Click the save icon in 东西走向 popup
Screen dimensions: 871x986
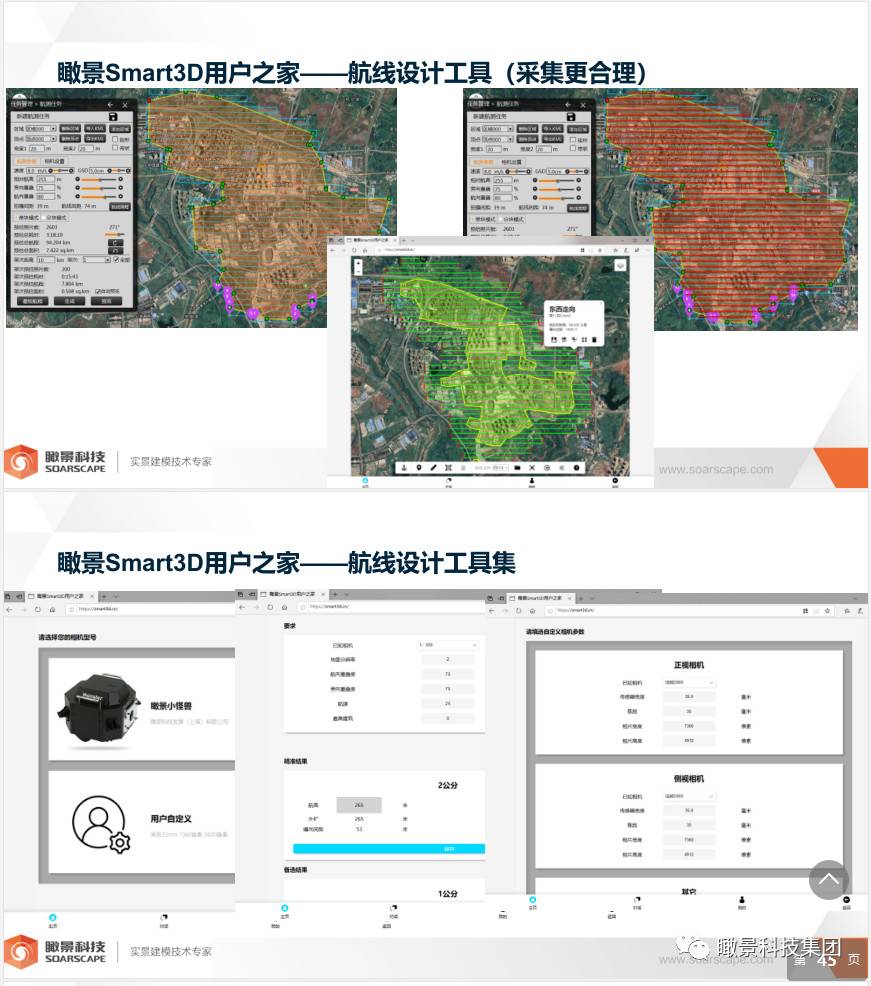click(553, 340)
